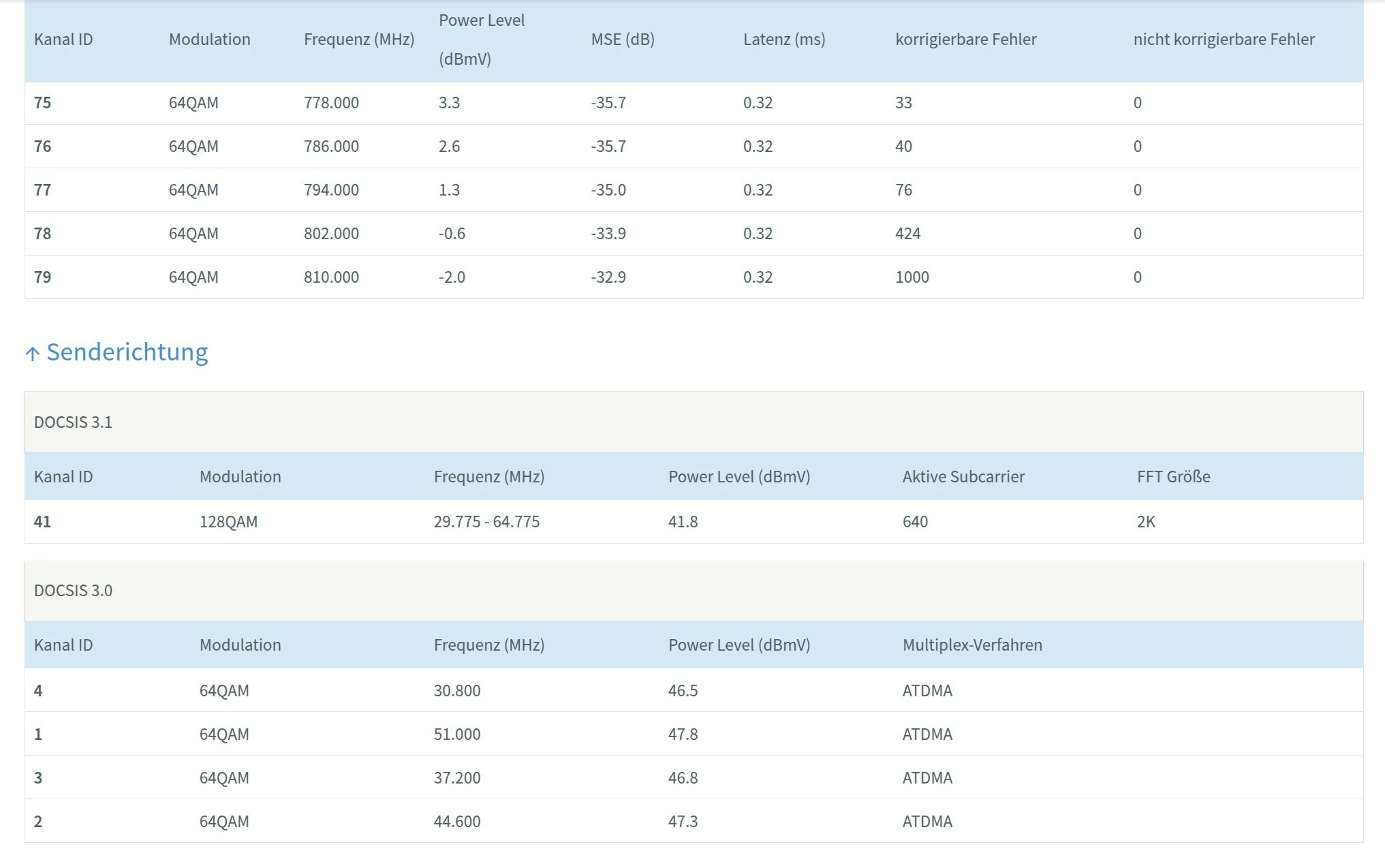The width and height of the screenshot is (1385, 868).
Task: Click the Senderichtung section heading
Action: [127, 352]
